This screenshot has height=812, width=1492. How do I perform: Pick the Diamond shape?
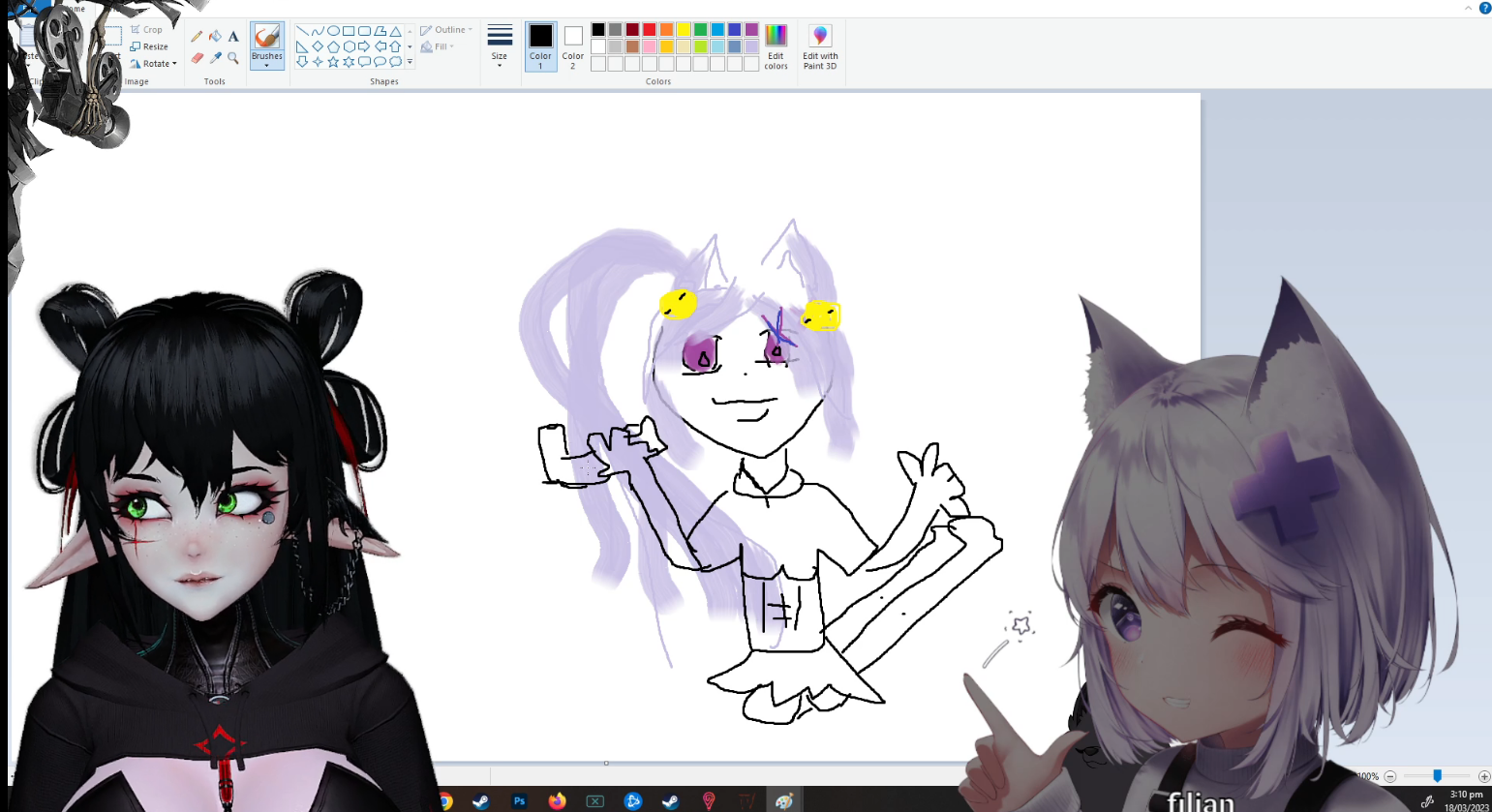318,46
